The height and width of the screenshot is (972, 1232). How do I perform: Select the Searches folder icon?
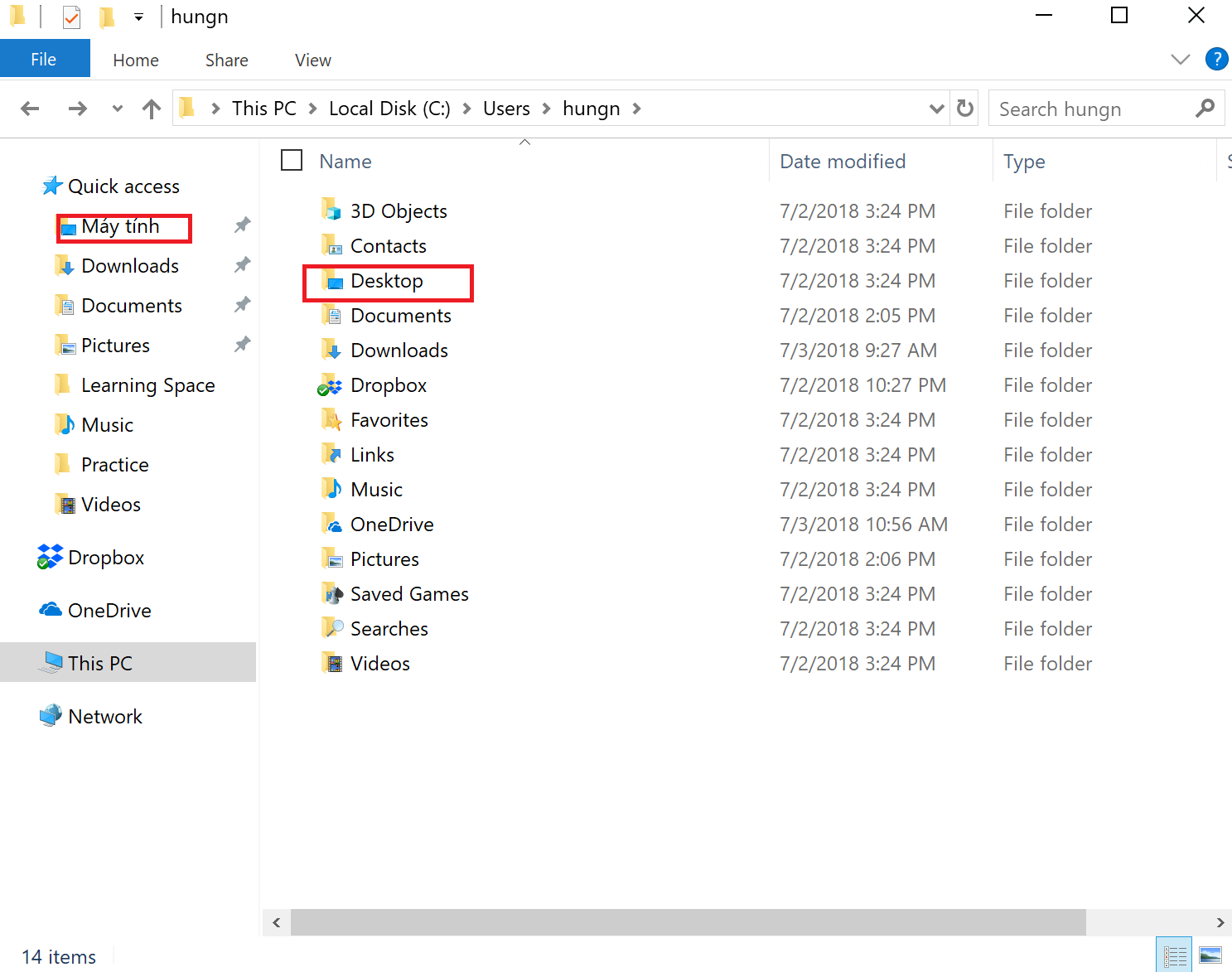332,628
